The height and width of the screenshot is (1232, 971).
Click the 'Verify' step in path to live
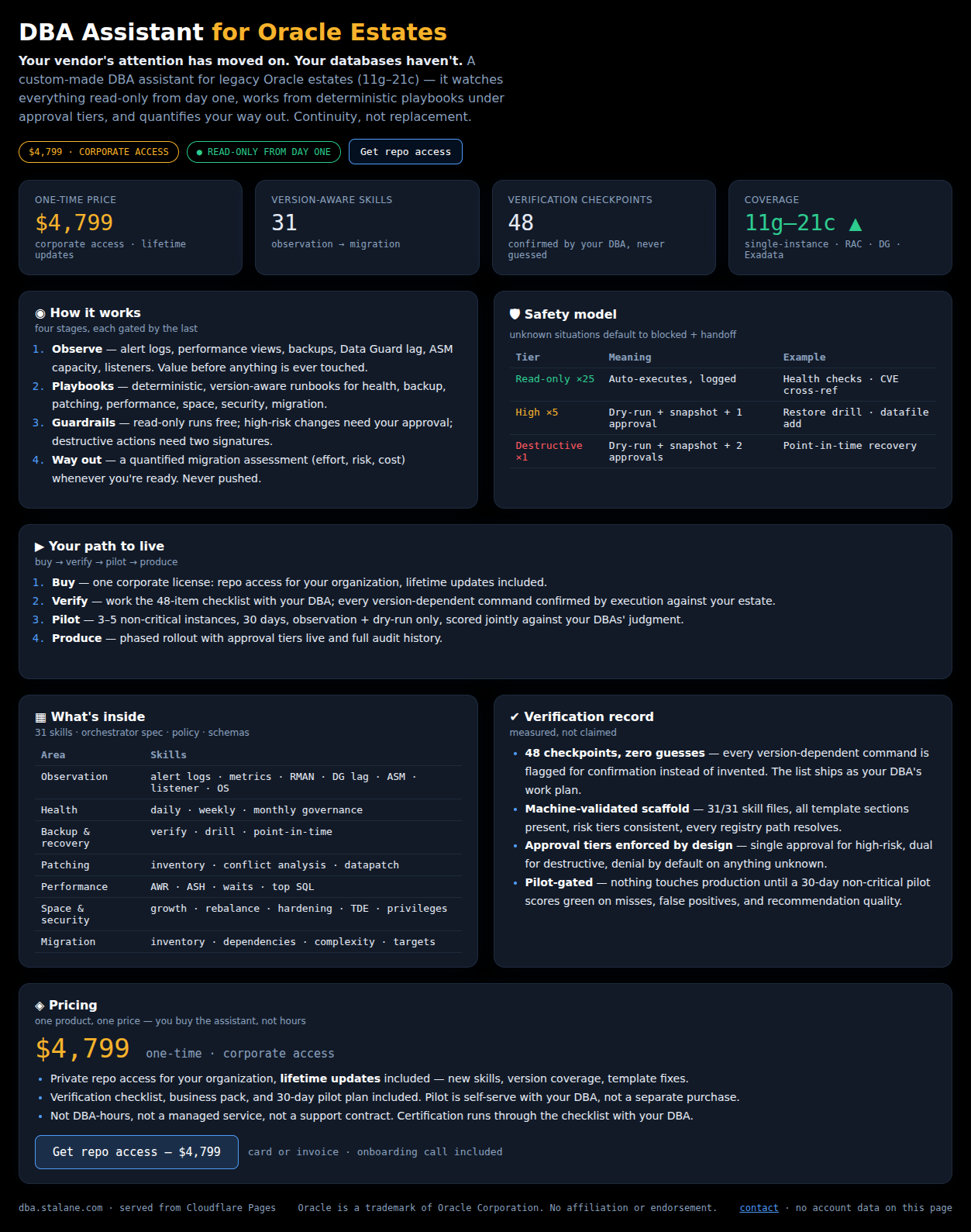coord(70,601)
